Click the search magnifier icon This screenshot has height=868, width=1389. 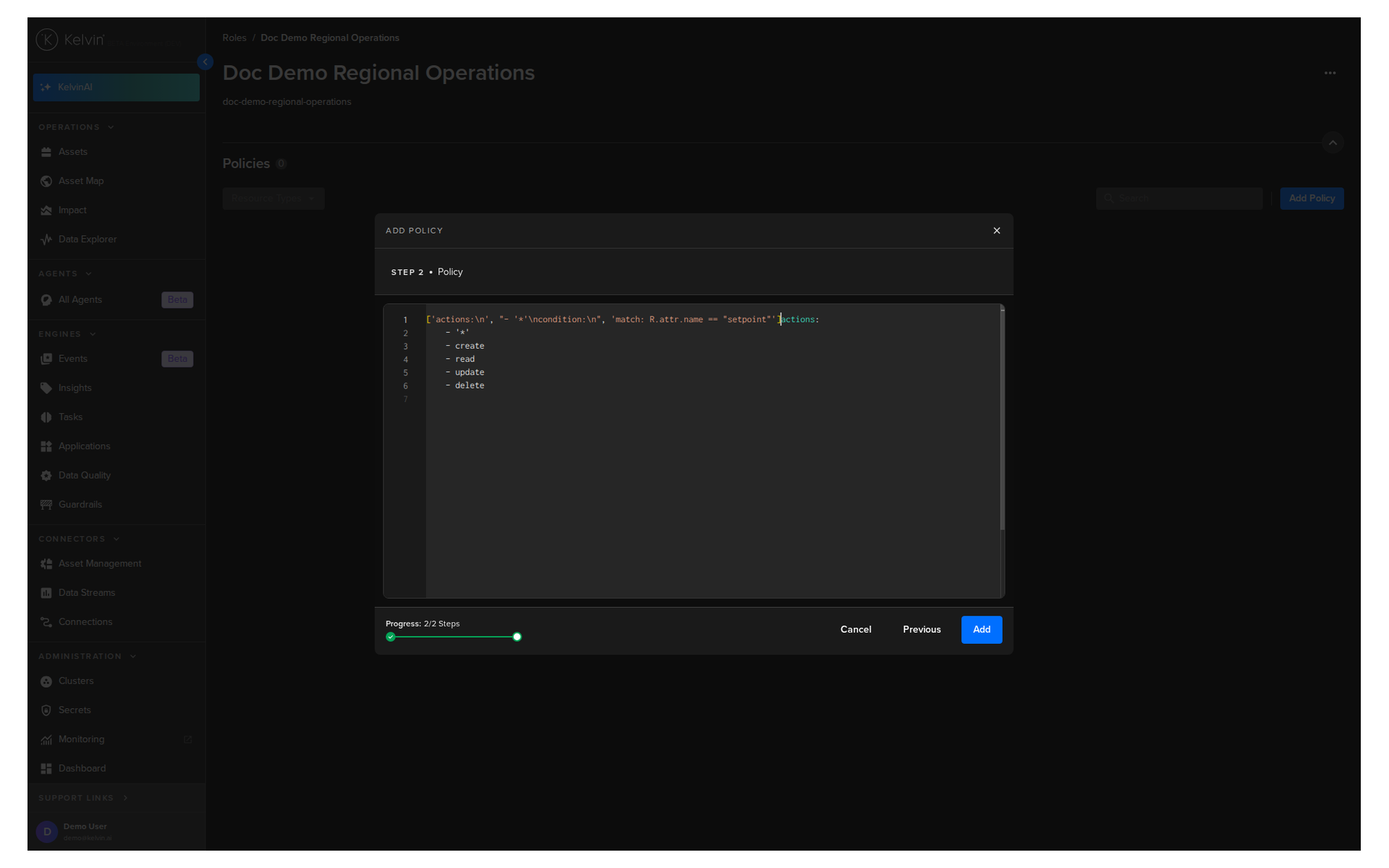click(1108, 198)
